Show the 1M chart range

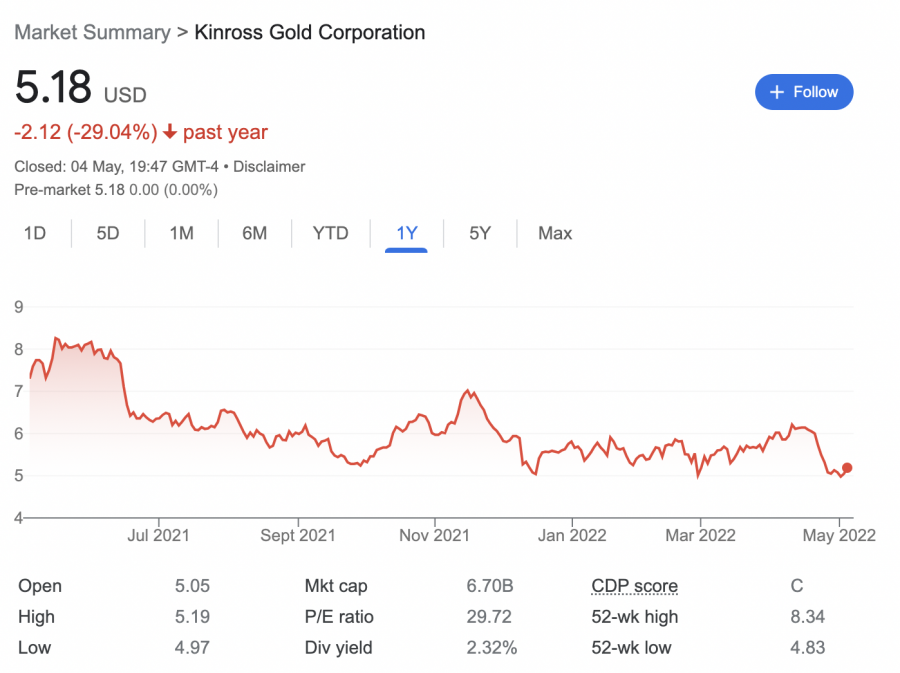(x=181, y=233)
